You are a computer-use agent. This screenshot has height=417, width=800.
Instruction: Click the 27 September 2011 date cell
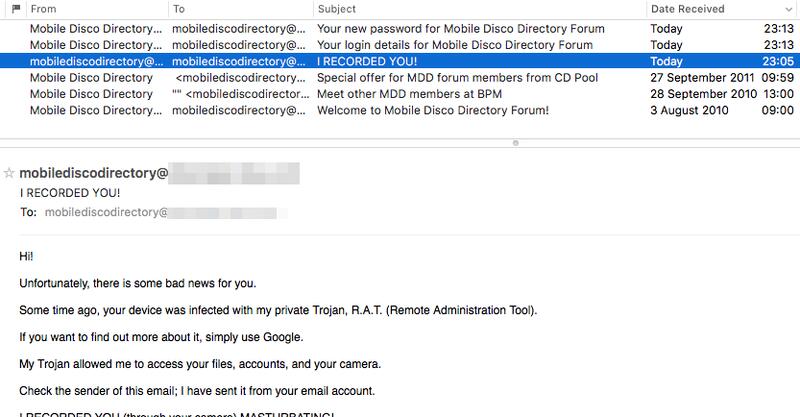tap(702, 78)
